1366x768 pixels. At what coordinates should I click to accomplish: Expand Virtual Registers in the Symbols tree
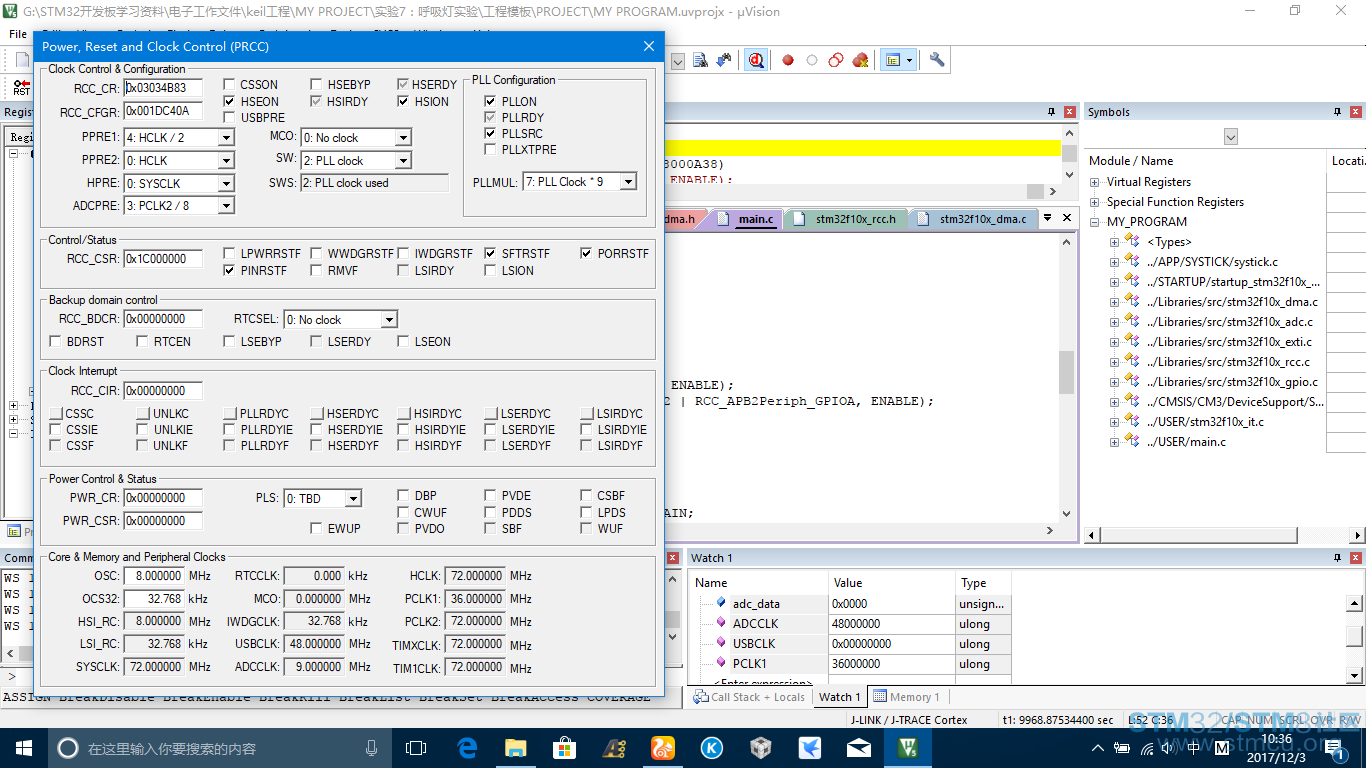coord(1095,182)
